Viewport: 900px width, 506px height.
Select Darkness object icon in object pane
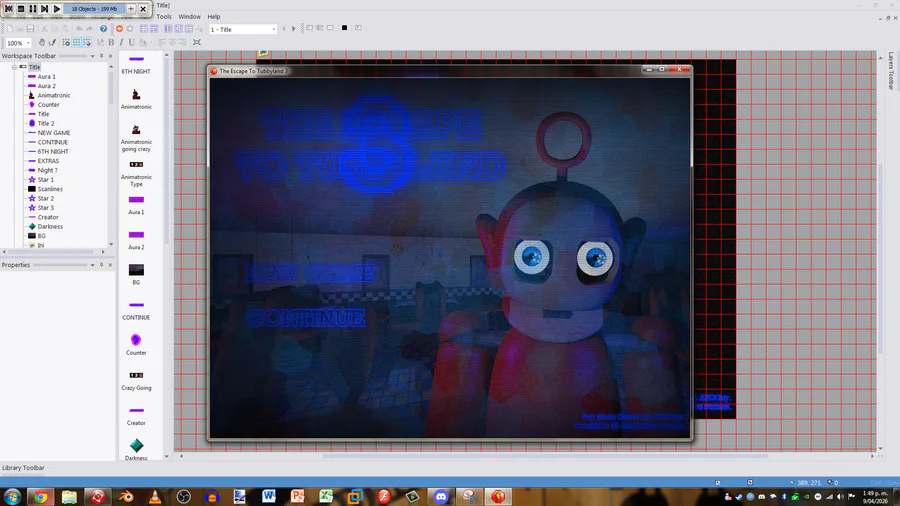click(136, 449)
